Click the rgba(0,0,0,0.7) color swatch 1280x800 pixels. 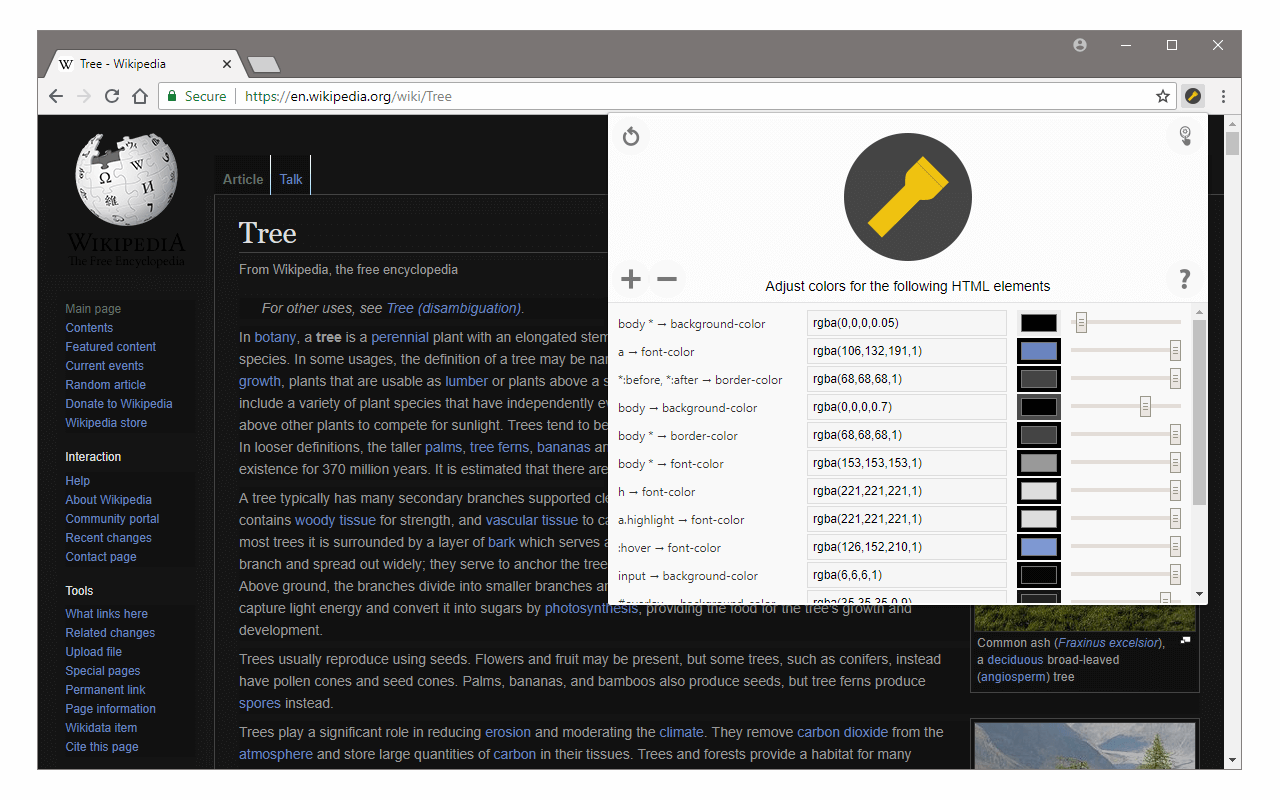click(1039, 407)
